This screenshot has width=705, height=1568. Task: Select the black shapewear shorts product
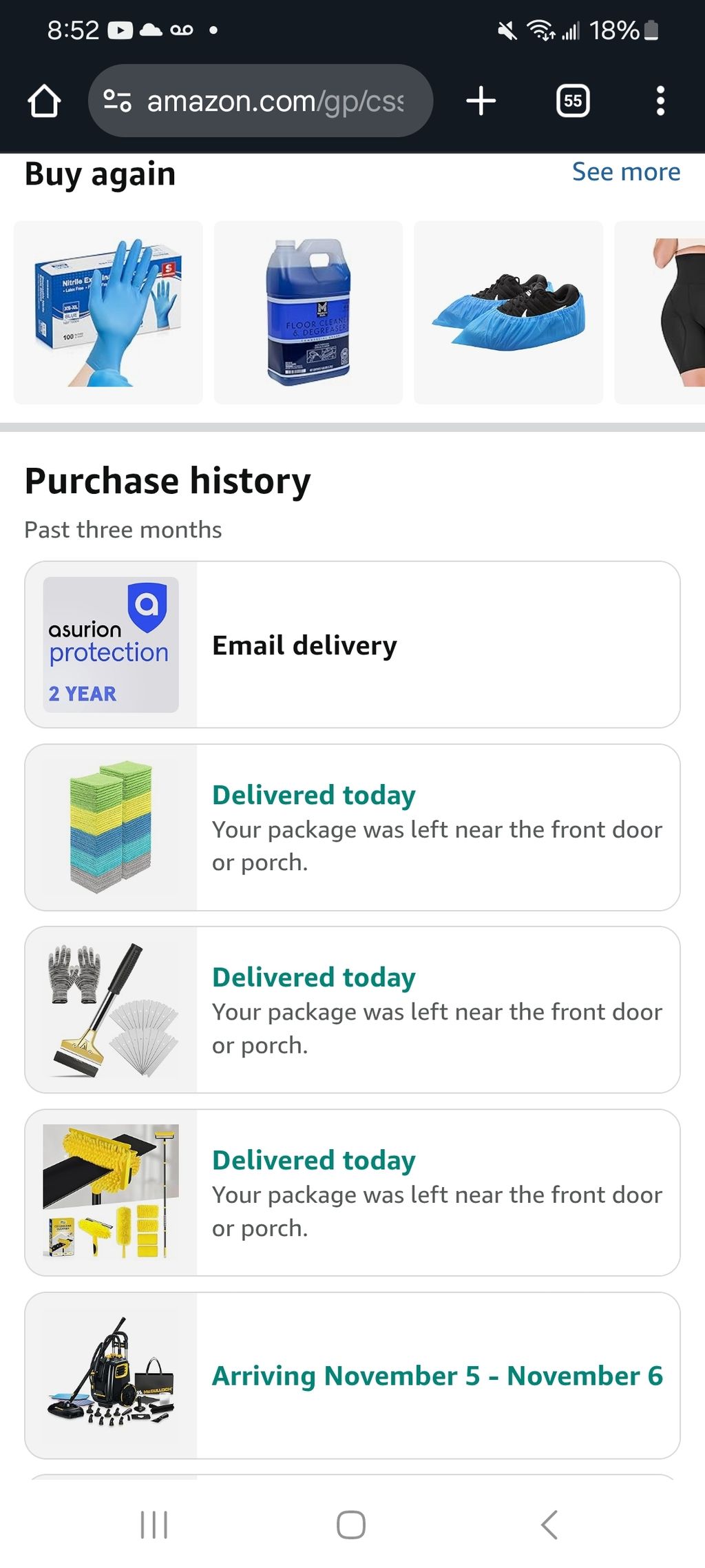(662, 312)
